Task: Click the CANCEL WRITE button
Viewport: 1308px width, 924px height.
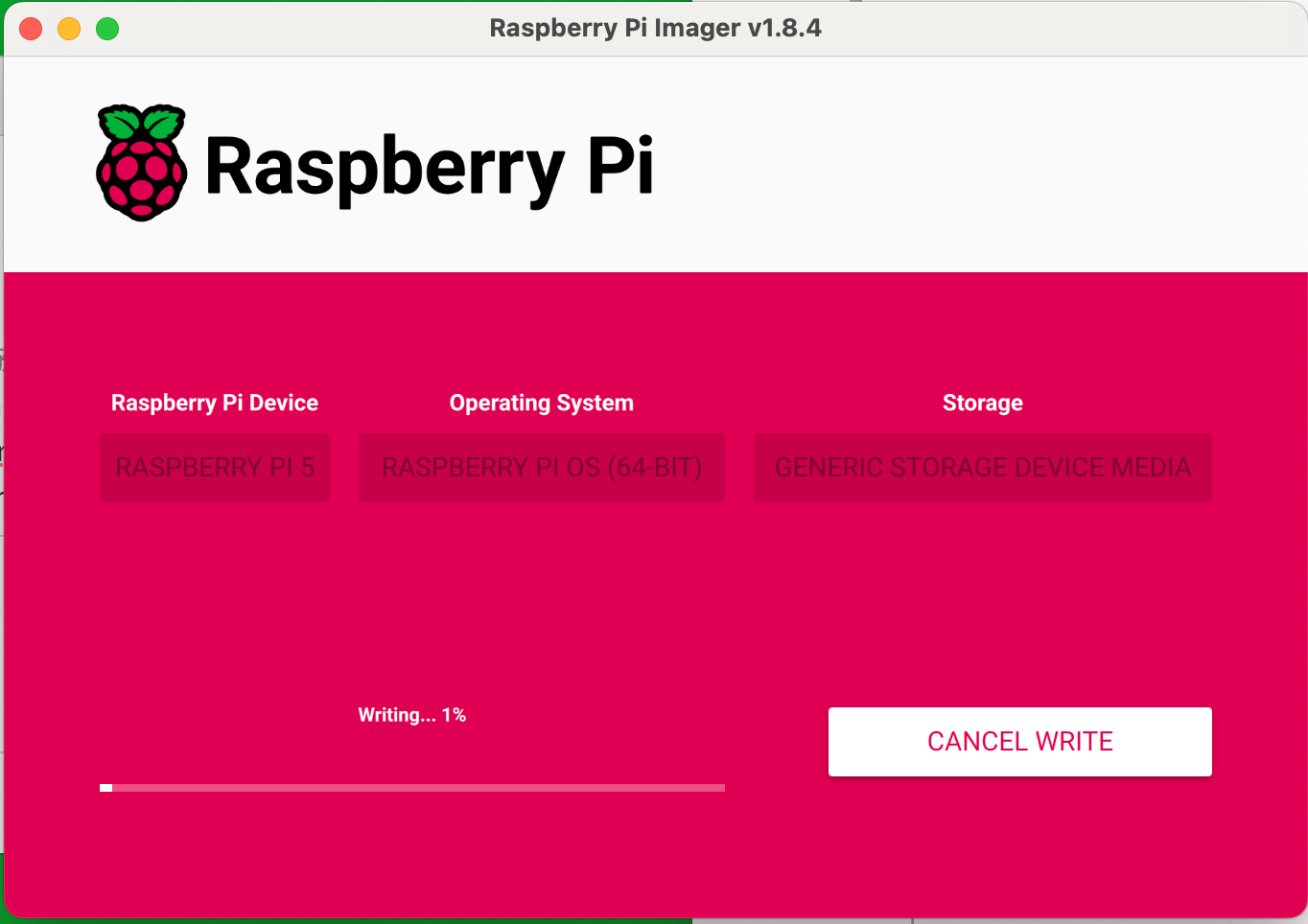Action: point(1019,742)
